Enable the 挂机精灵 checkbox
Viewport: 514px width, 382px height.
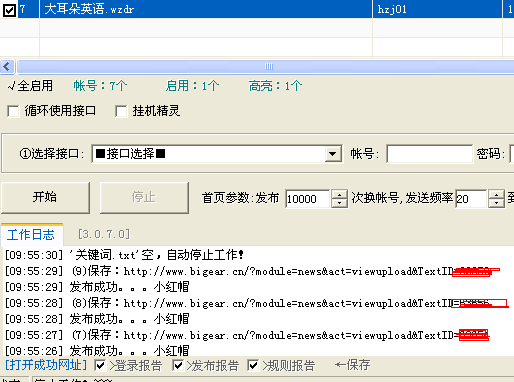[121, 111]
